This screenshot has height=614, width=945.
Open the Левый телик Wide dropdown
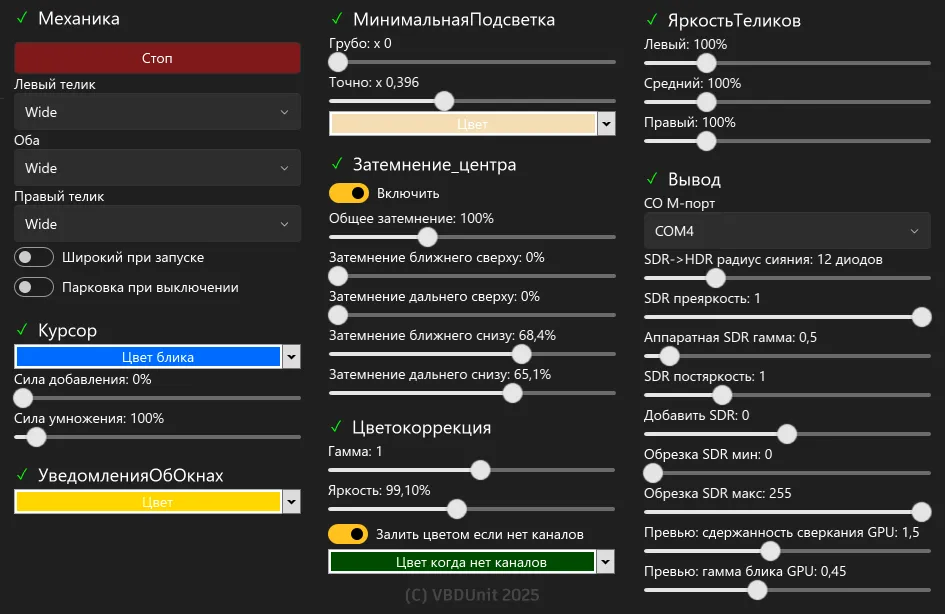click(x=157, y=112)
